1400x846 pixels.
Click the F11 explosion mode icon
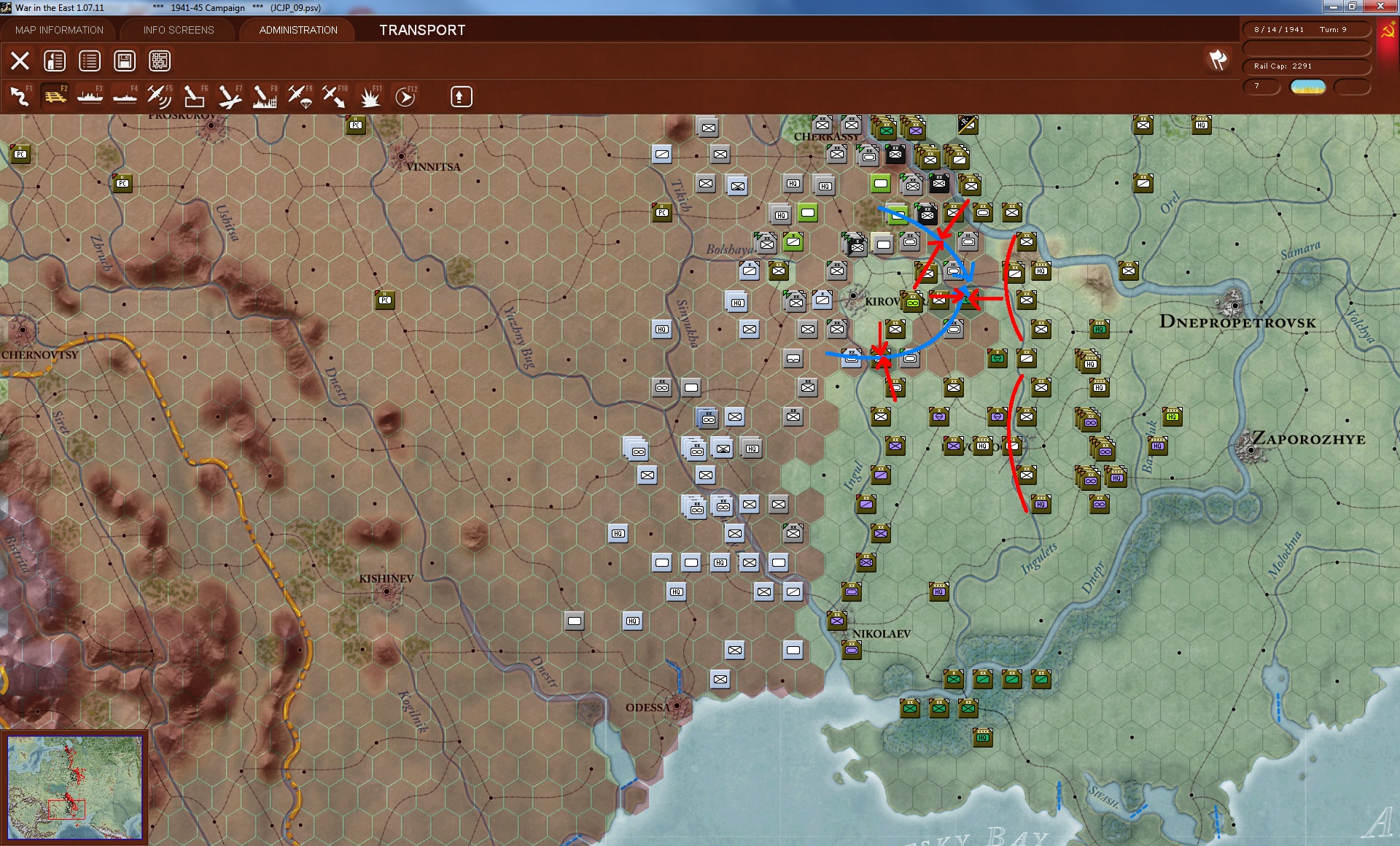(370, 96)
